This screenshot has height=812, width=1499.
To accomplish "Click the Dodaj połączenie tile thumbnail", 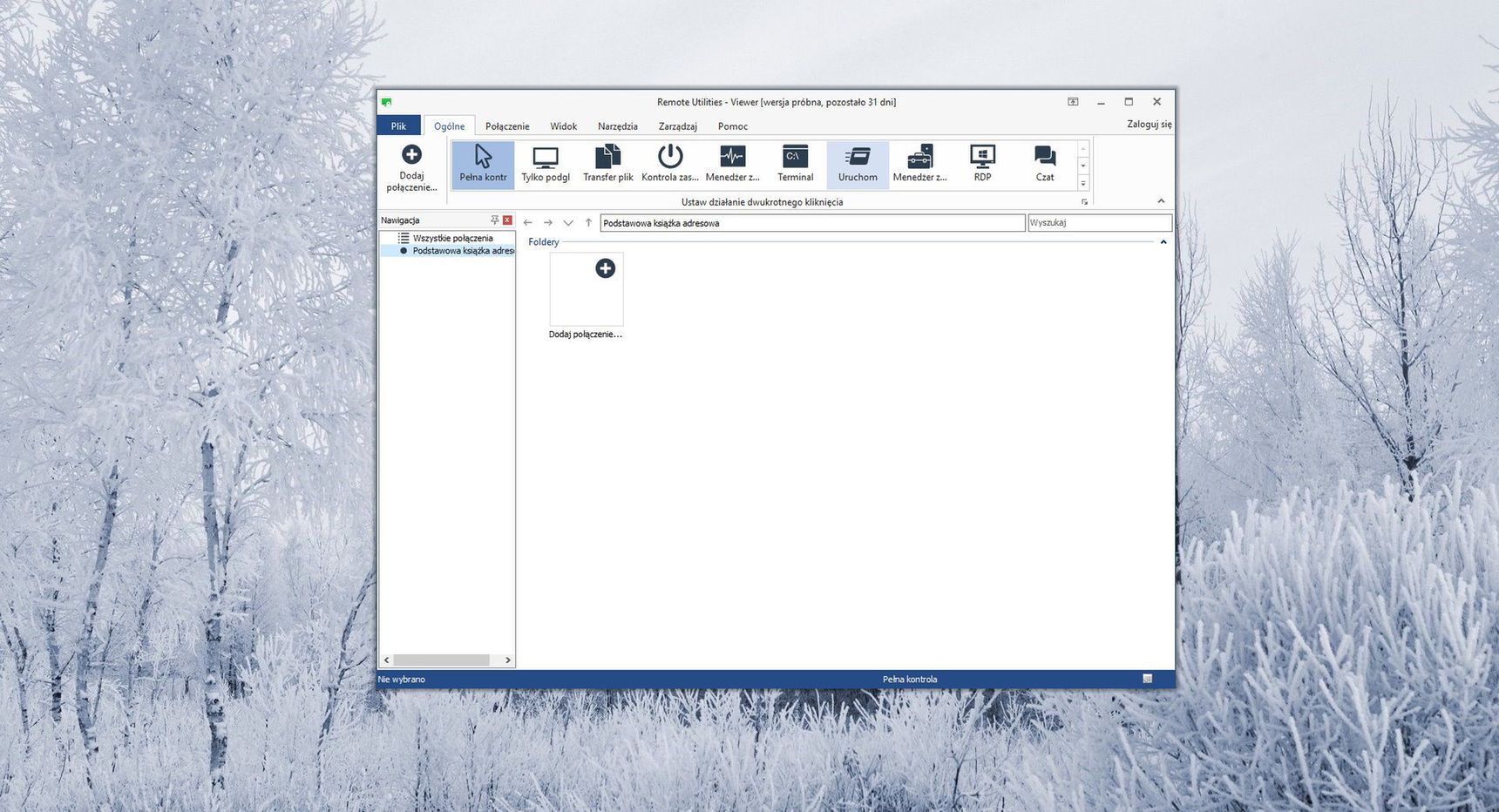I will click(587, 289).
